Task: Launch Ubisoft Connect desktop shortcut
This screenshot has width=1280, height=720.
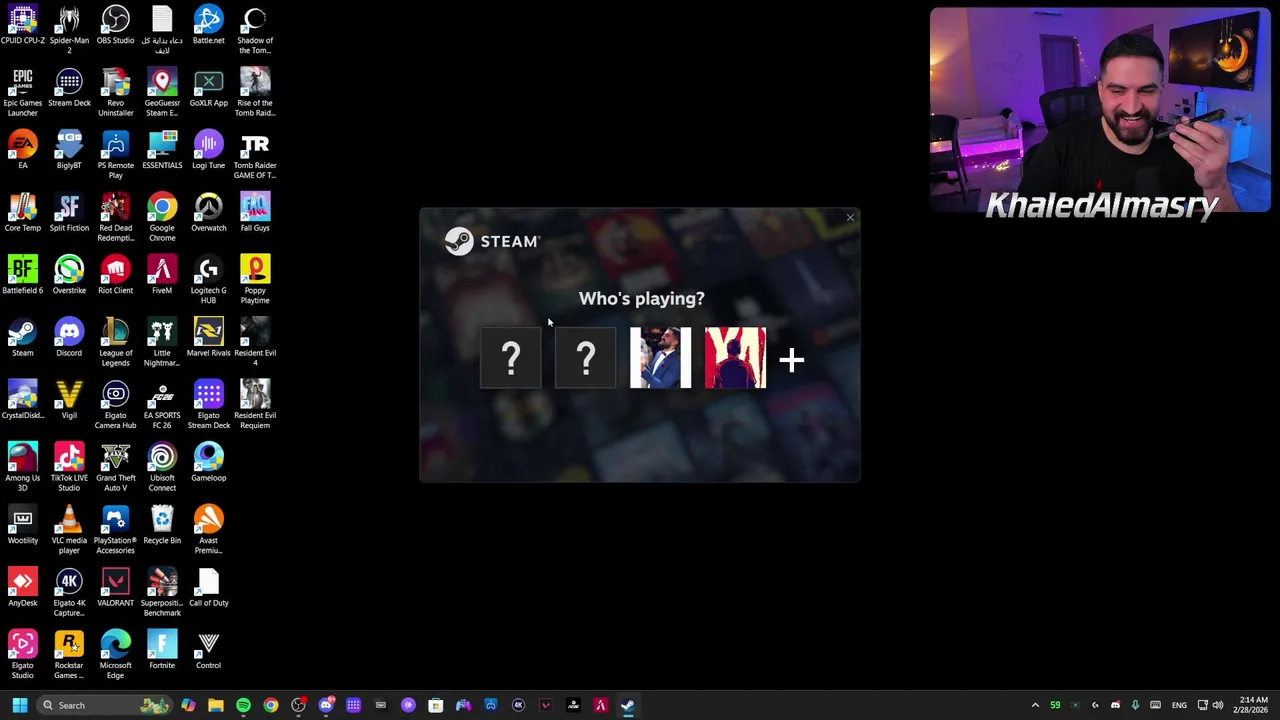Action: click(162, 467)
